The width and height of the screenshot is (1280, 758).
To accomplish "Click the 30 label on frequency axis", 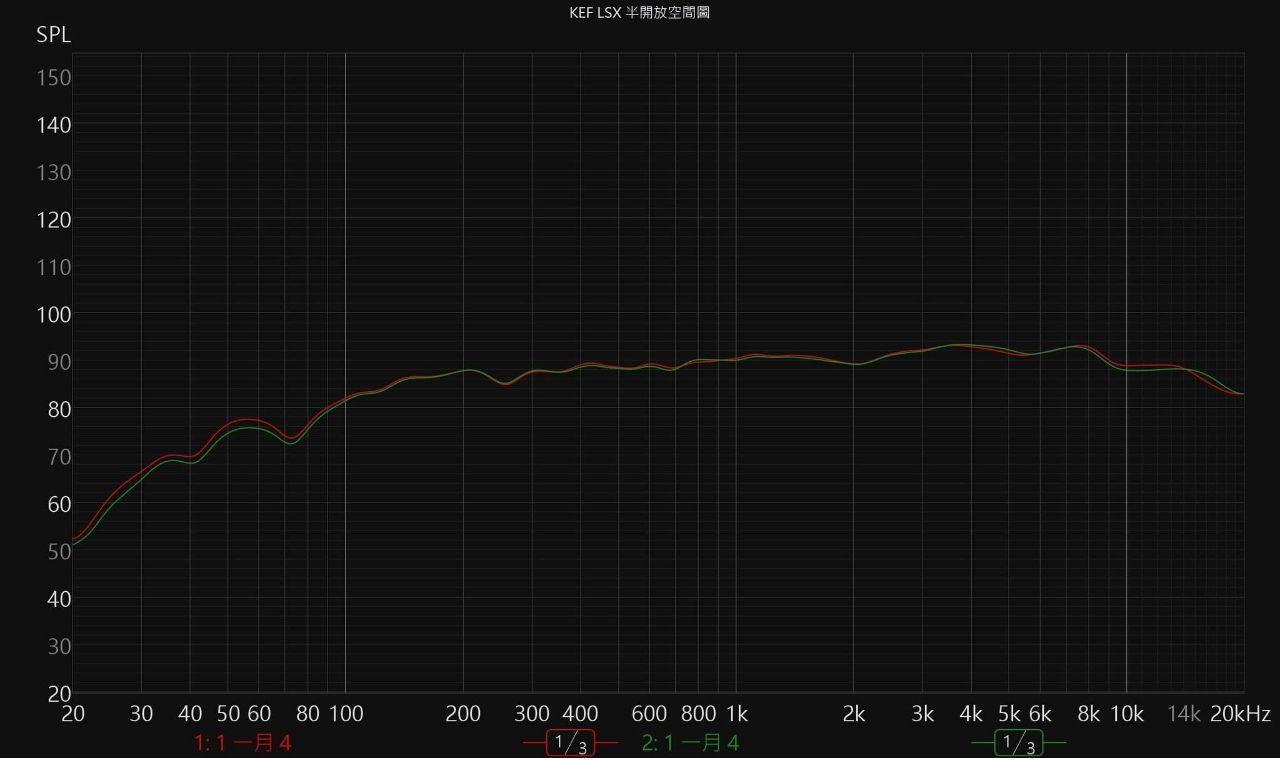I will tap(141, 714).
